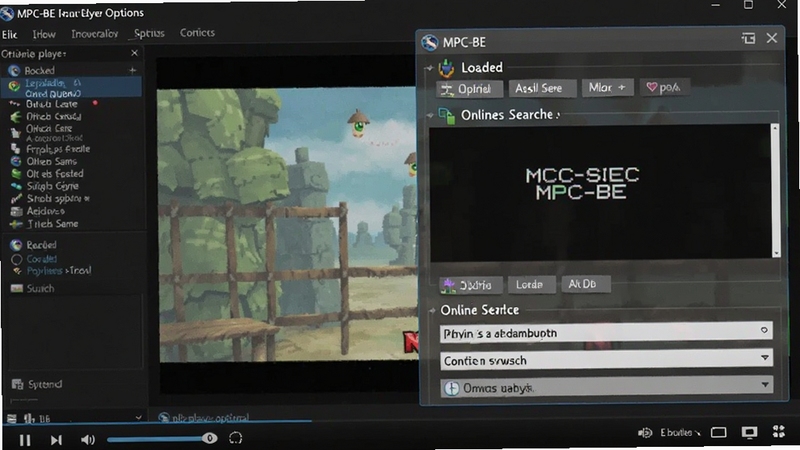Close the side player panel

[x=134, y=53]
